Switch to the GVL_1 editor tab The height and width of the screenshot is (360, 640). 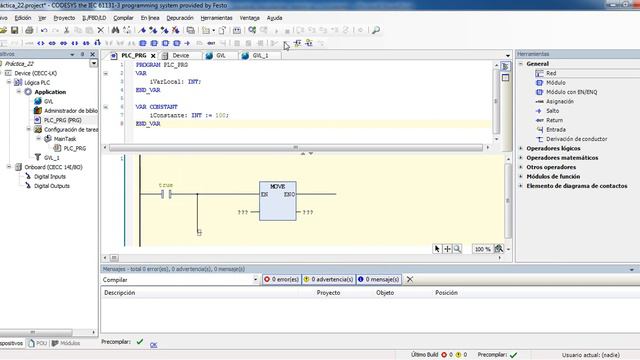click(260, 56)
